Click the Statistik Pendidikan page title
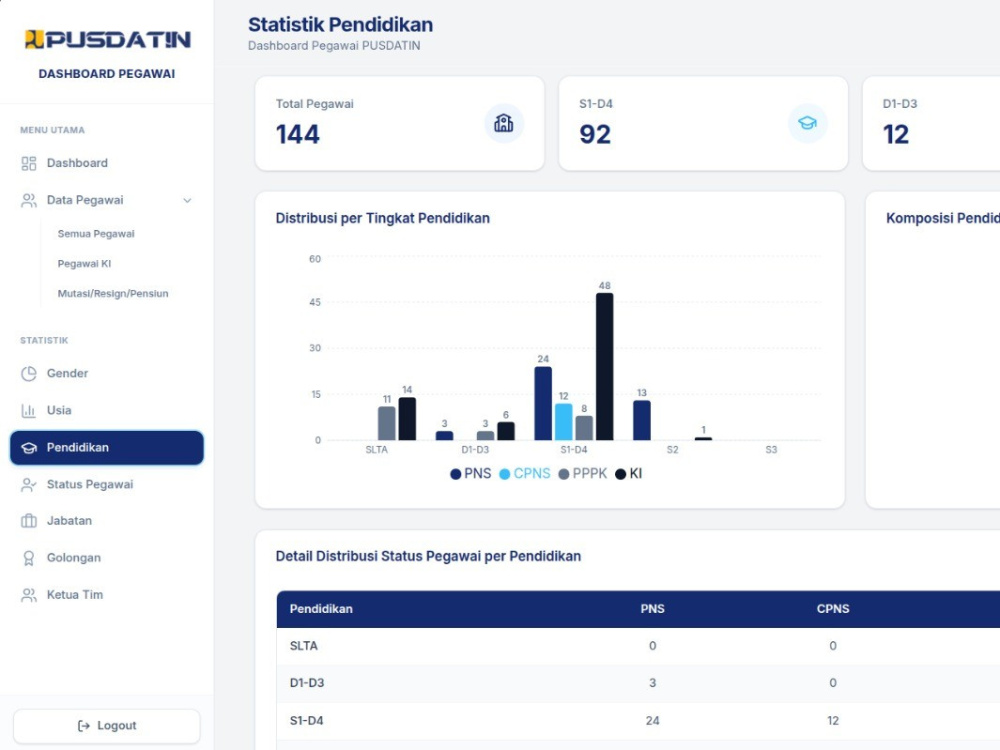 [x=341, y=25]
